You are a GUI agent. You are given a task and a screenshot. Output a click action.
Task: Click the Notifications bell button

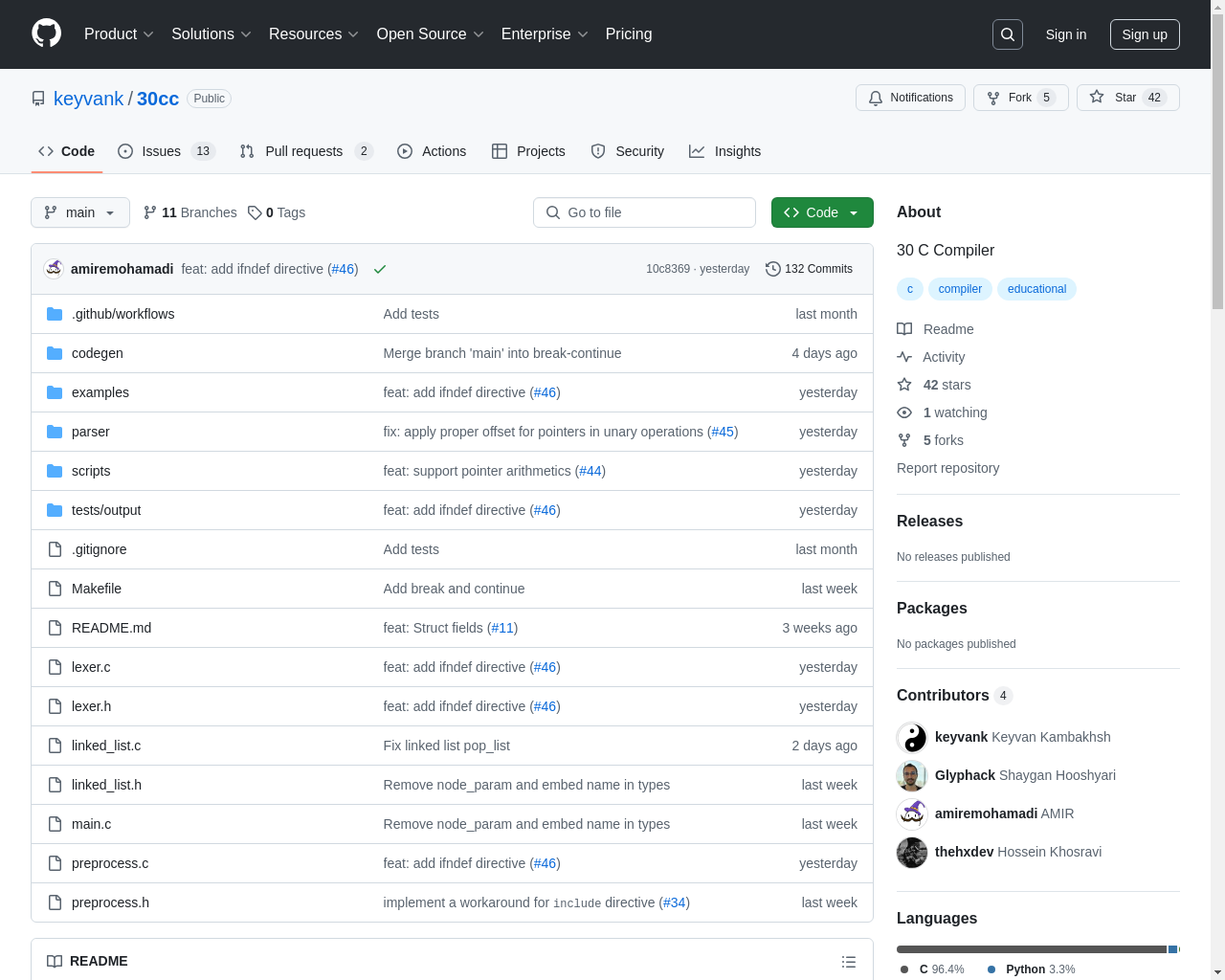click(x=910, y=98)
